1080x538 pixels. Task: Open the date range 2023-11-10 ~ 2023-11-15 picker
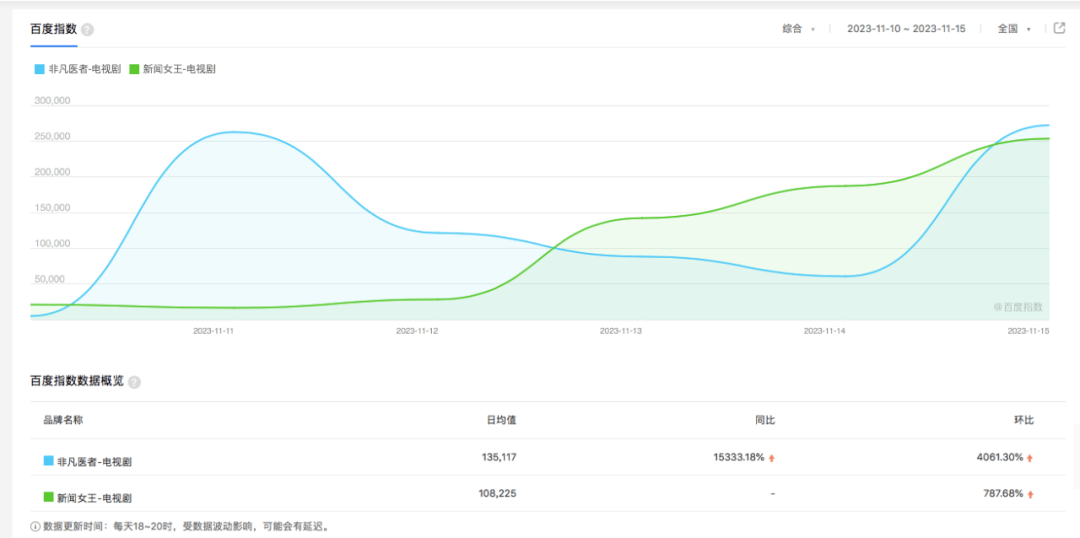point(905,29)
